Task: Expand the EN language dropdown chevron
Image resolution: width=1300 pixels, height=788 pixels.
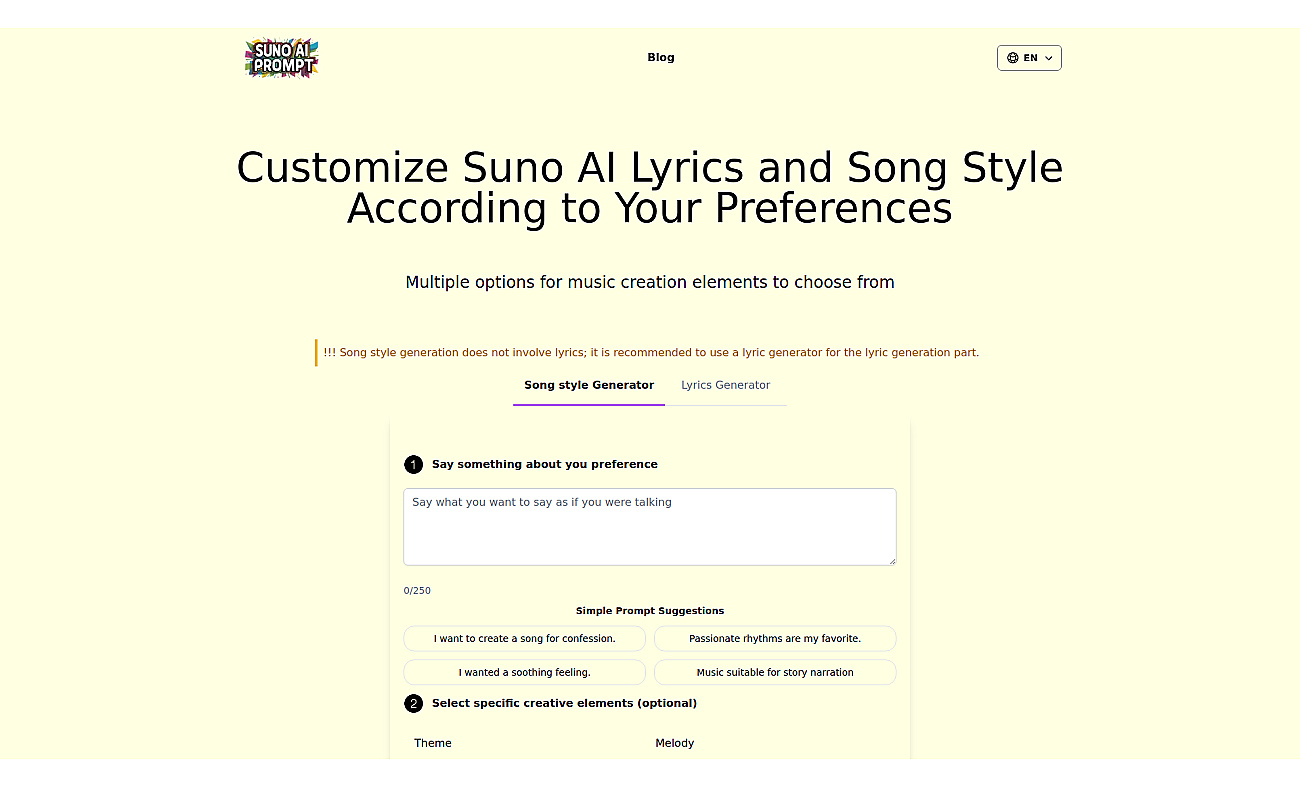Action: point(1048,58)
